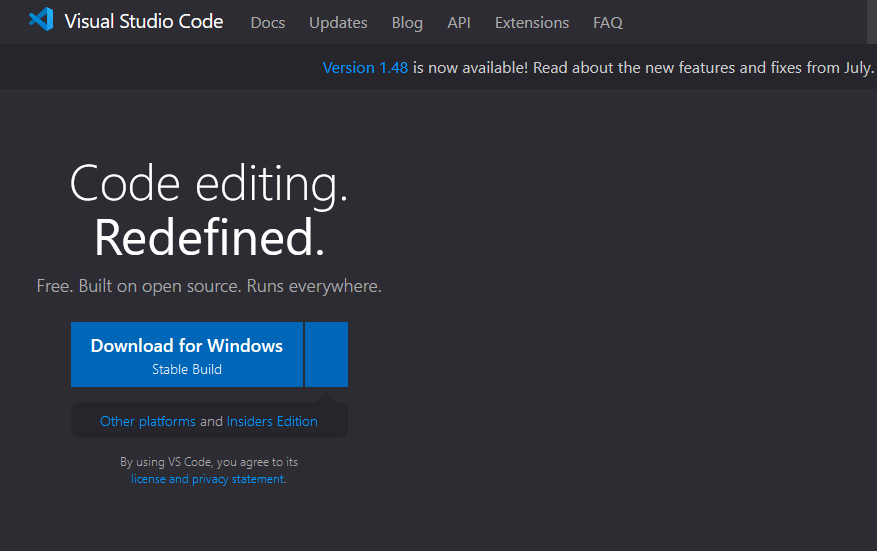Select the 'Redefined.' heading text
Viewport: 877px width, 551px height.
coord(209,238)
